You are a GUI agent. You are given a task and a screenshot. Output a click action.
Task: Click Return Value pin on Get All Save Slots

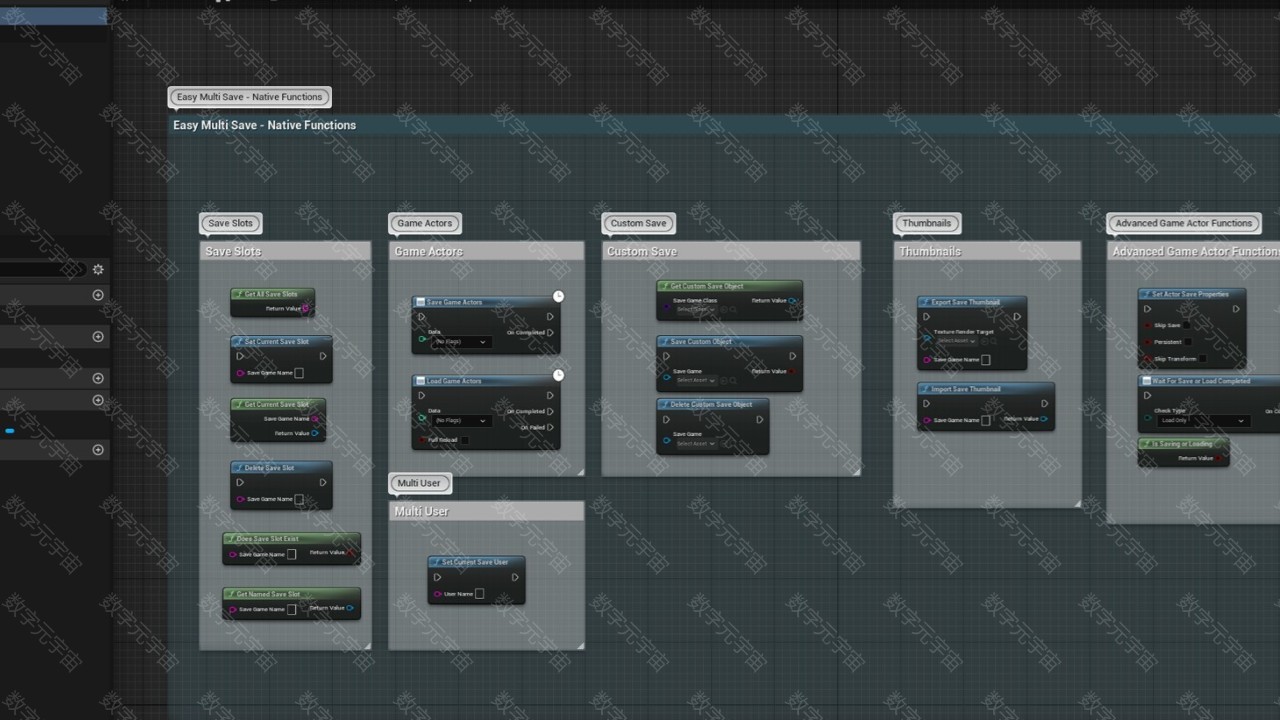click(307, 309)
